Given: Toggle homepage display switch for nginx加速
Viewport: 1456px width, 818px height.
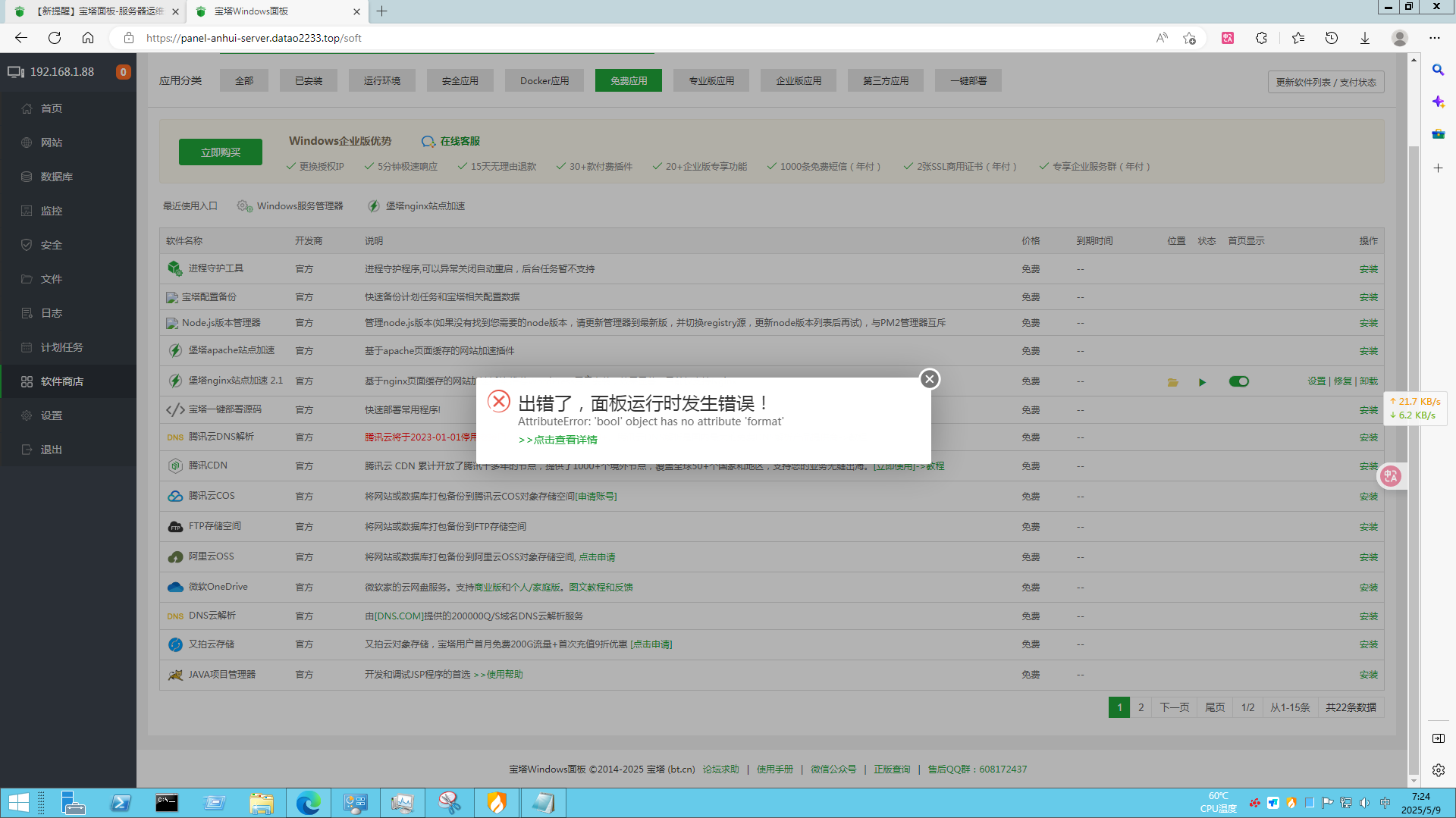Looking at the screenshot, I should pyautogui.click(x=1239, y=381).
